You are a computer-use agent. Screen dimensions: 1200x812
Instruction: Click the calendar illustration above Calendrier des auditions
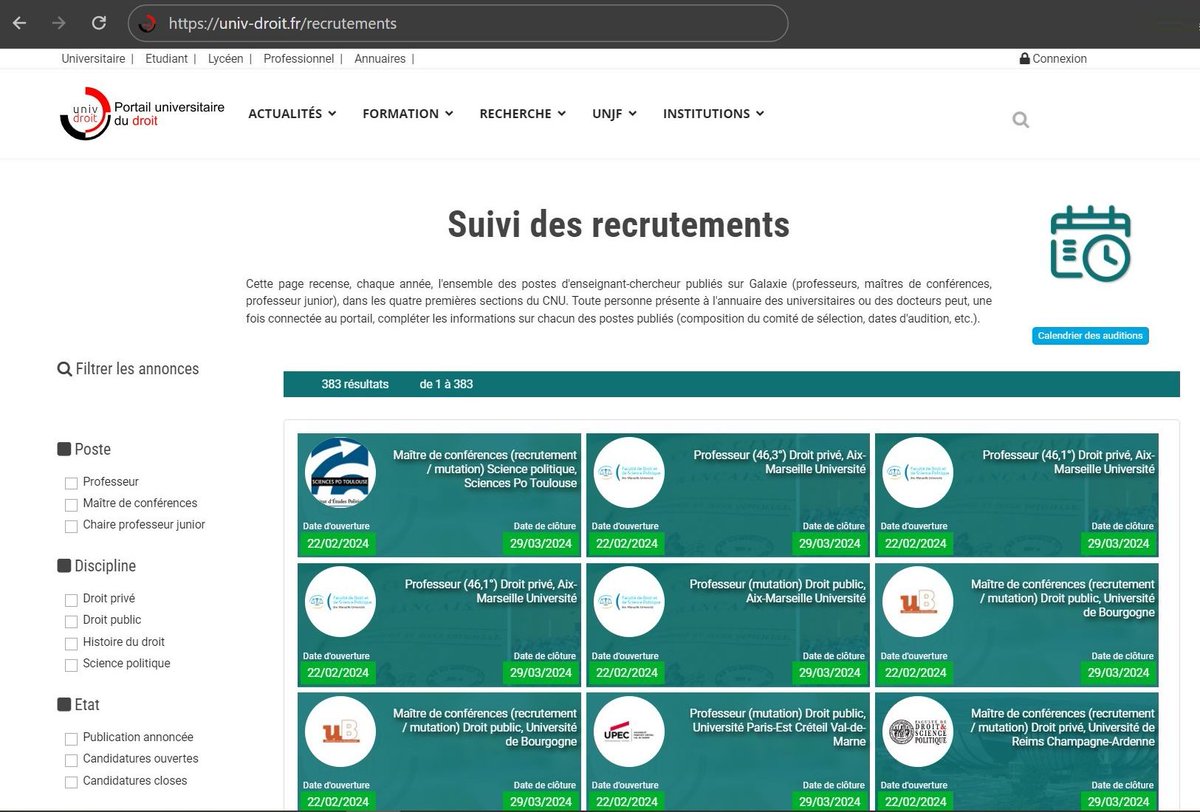[1089, 243]
